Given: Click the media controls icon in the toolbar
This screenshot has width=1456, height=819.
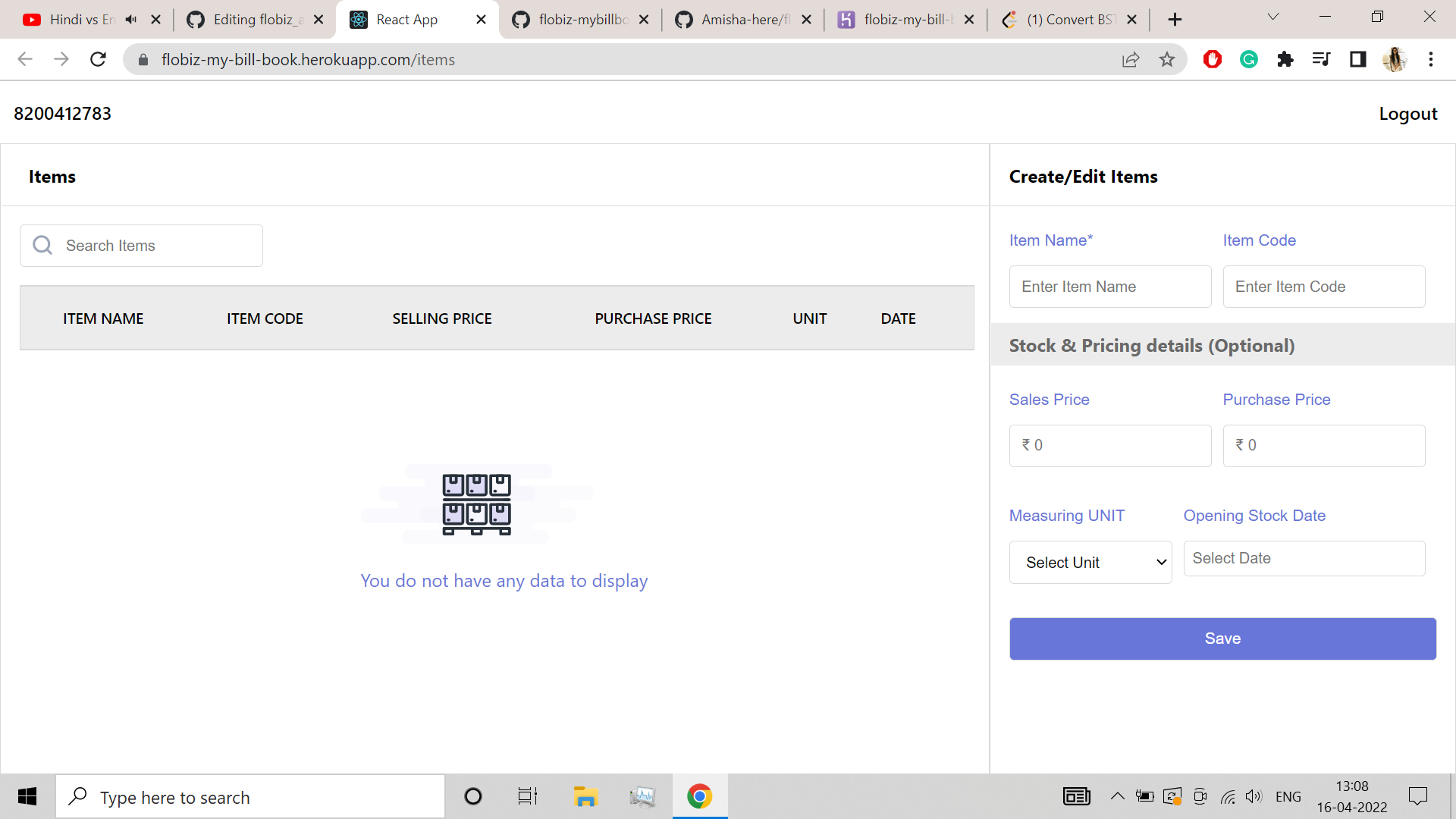Looking at the screenshot, I should pyautogui.click(x=1321, y=59).
